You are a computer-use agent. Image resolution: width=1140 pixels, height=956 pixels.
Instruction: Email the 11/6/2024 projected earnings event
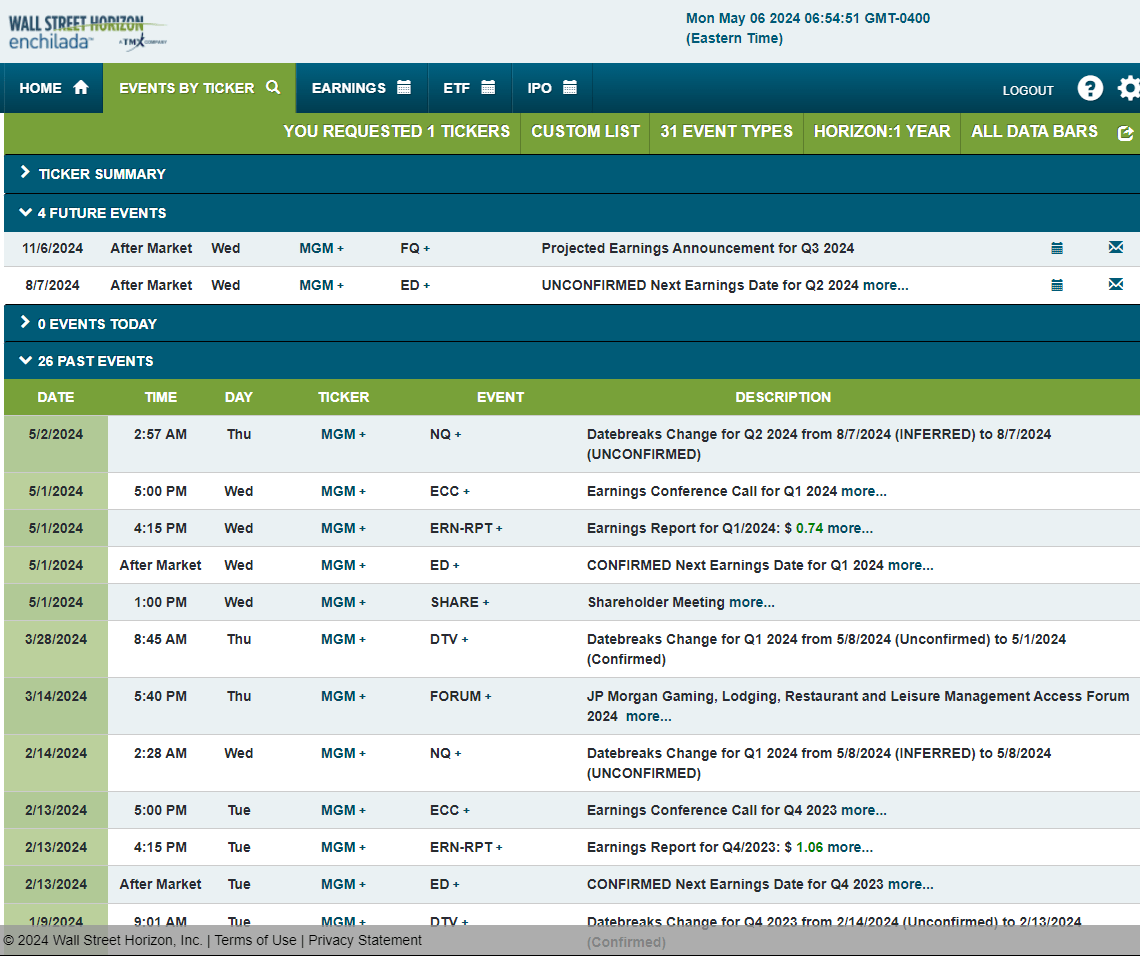pos(1116,247)
